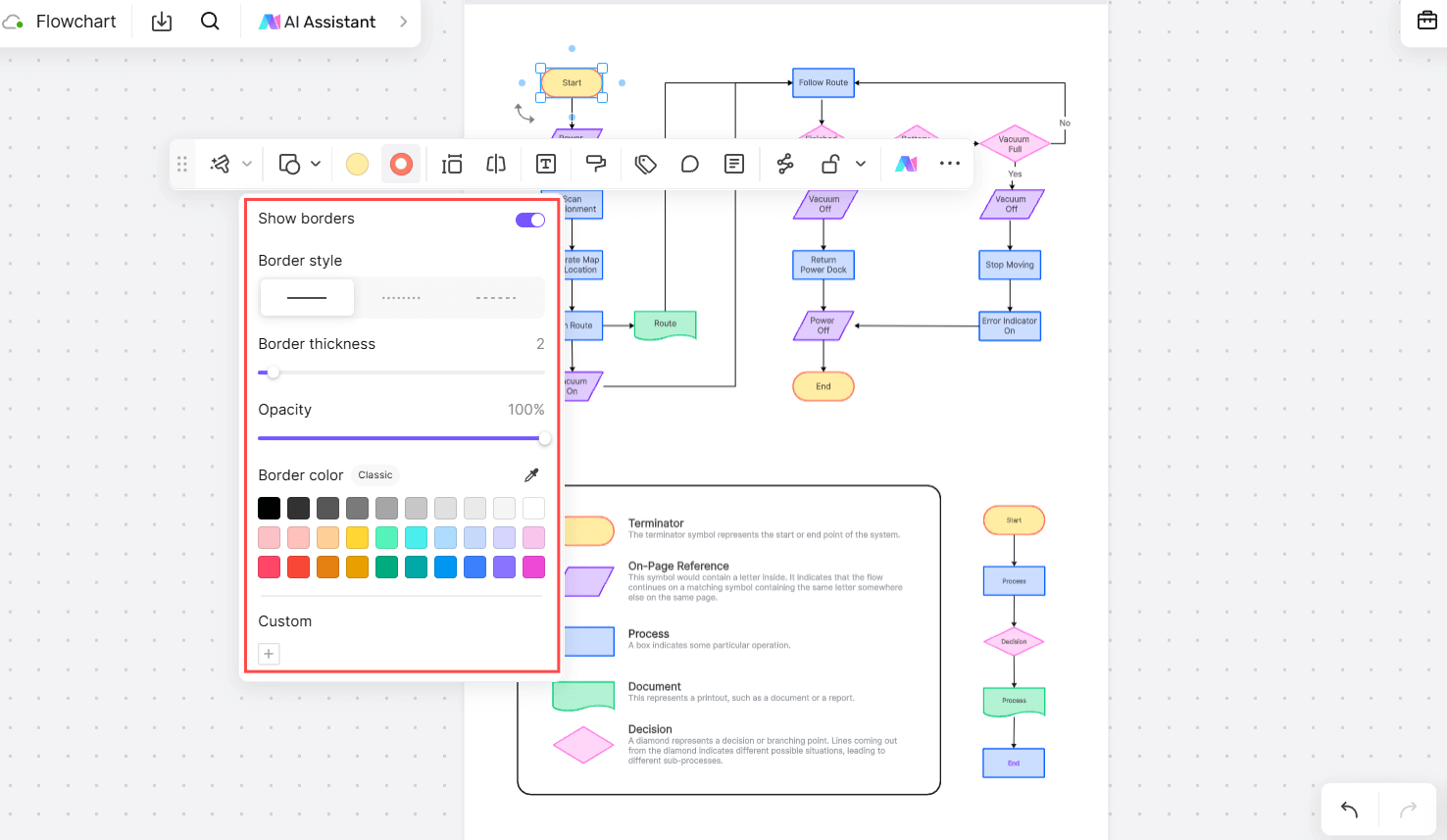Click the comment bubble icon

[690, 164]
